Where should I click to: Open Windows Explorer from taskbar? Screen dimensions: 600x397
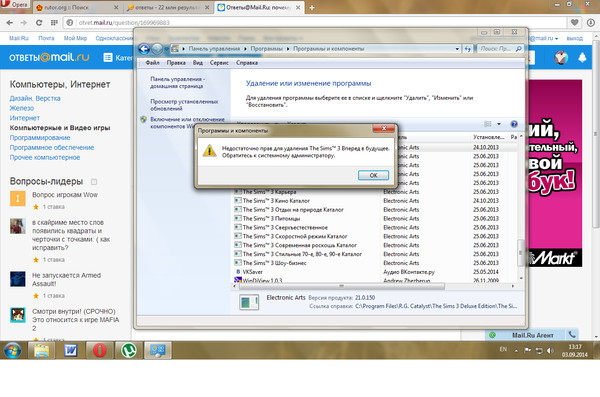41,350
